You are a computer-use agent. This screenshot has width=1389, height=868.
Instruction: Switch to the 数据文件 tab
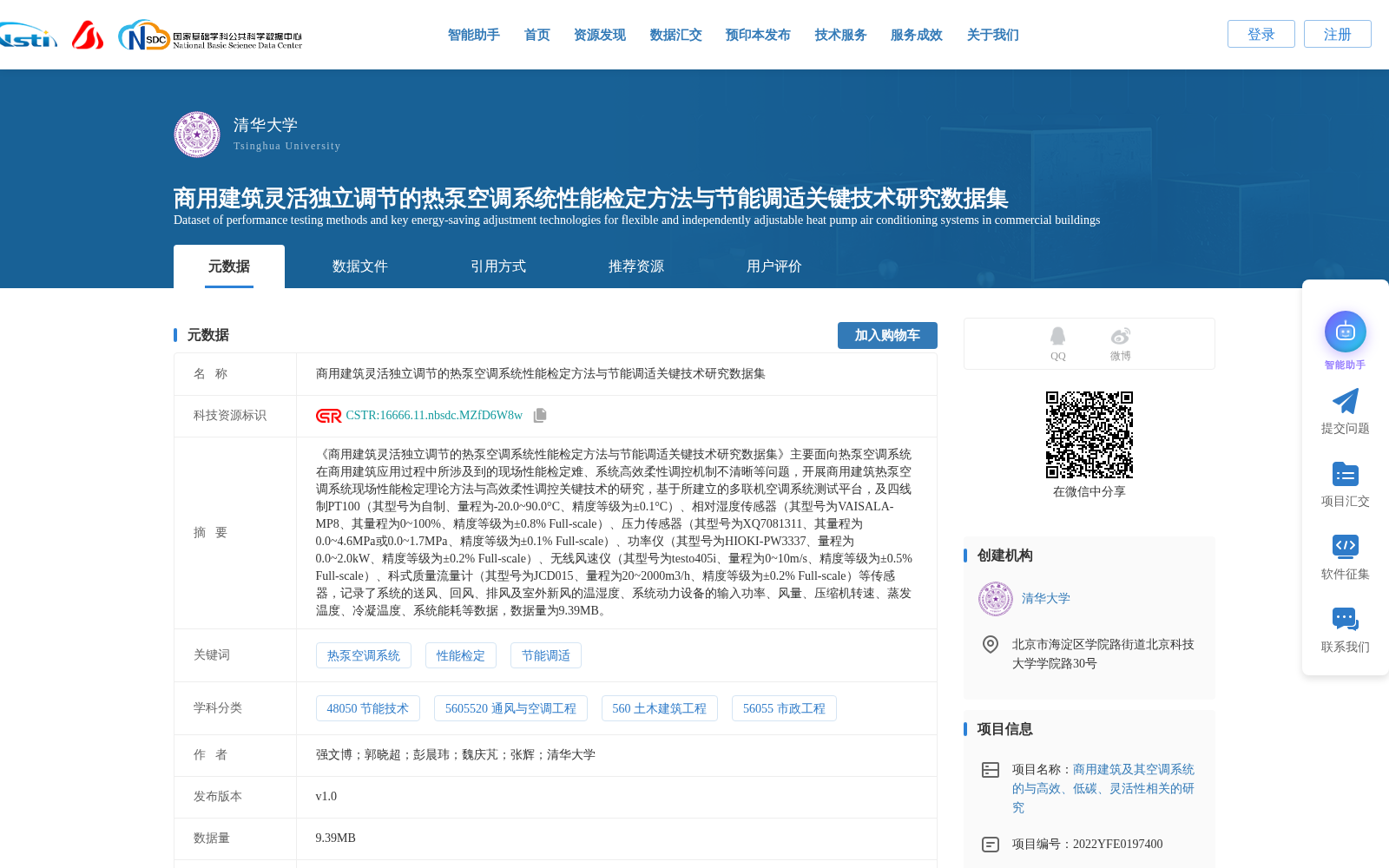pyautogui.click(x=360, y=266)
